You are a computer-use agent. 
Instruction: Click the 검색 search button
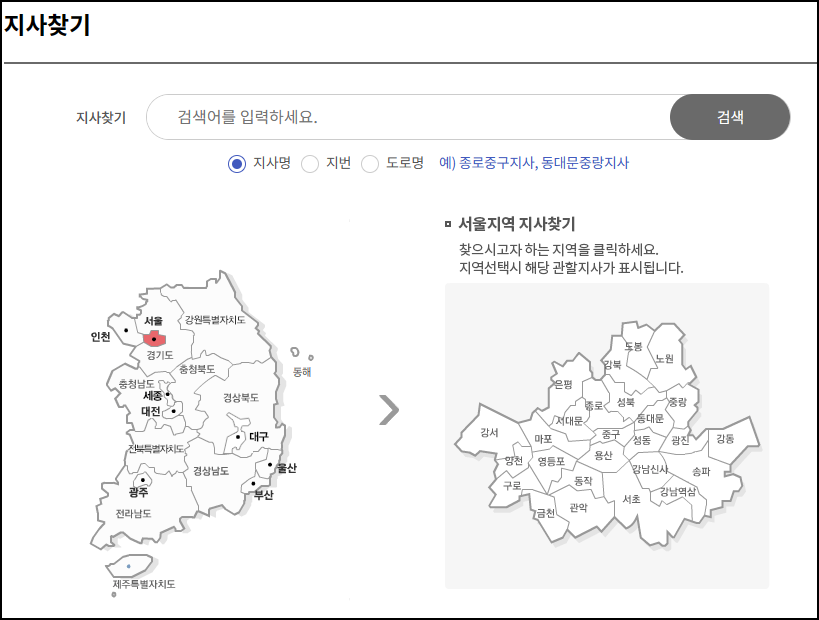[x=729, y=117]
